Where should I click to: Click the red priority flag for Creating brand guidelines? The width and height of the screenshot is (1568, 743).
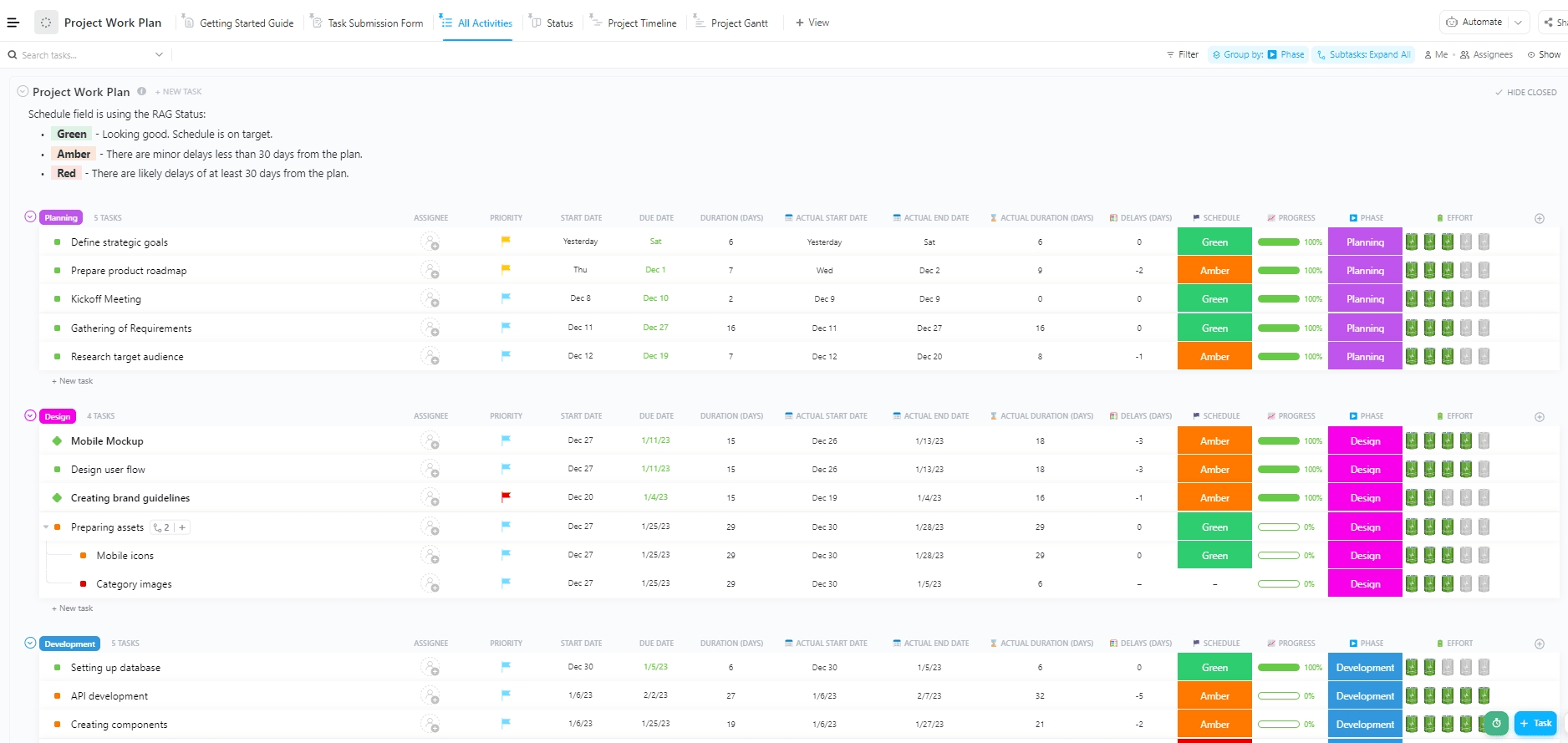tap(506, 497)
